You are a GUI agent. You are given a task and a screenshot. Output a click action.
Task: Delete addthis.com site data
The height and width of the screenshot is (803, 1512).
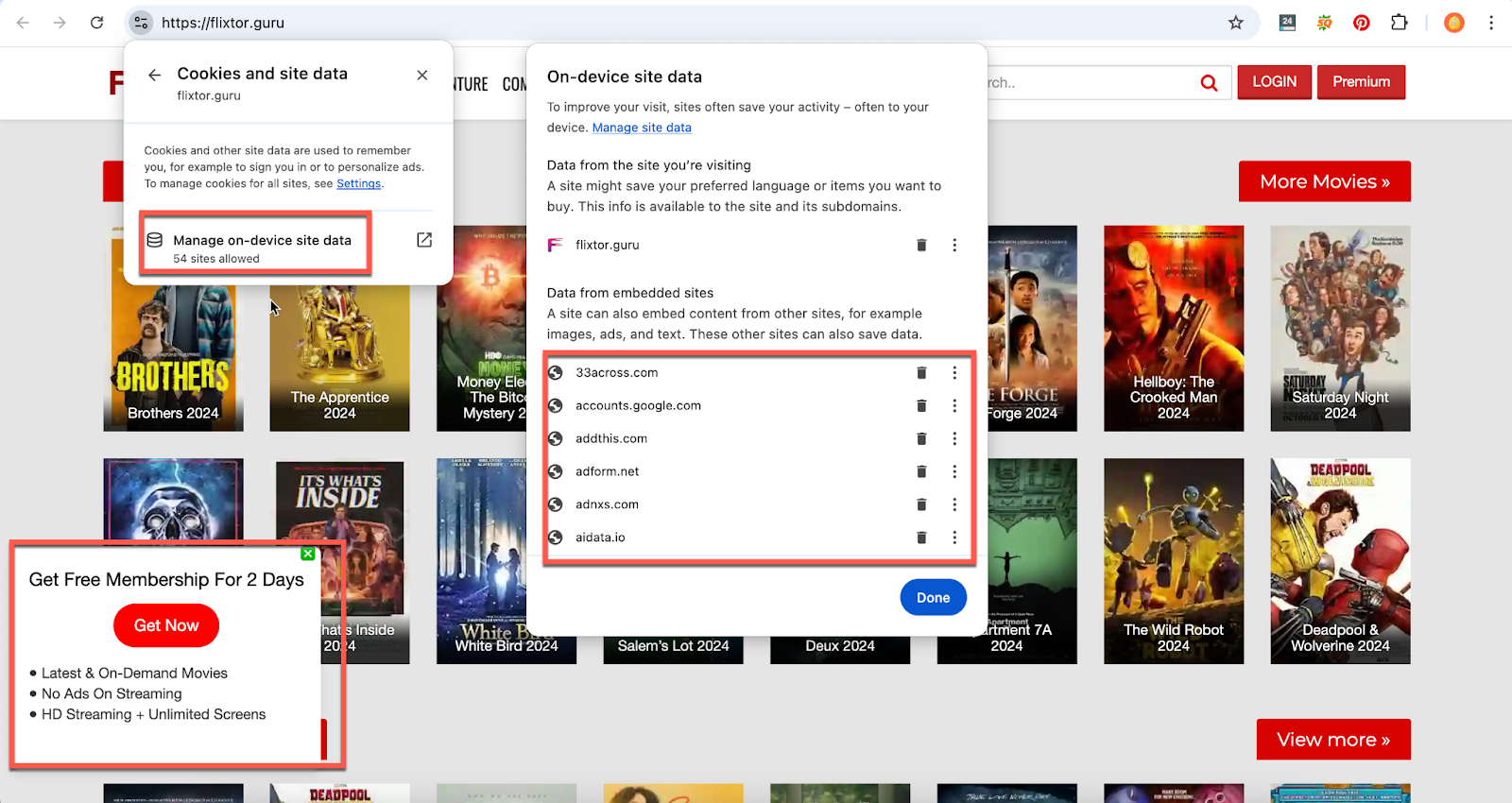(x=921, y=438)
